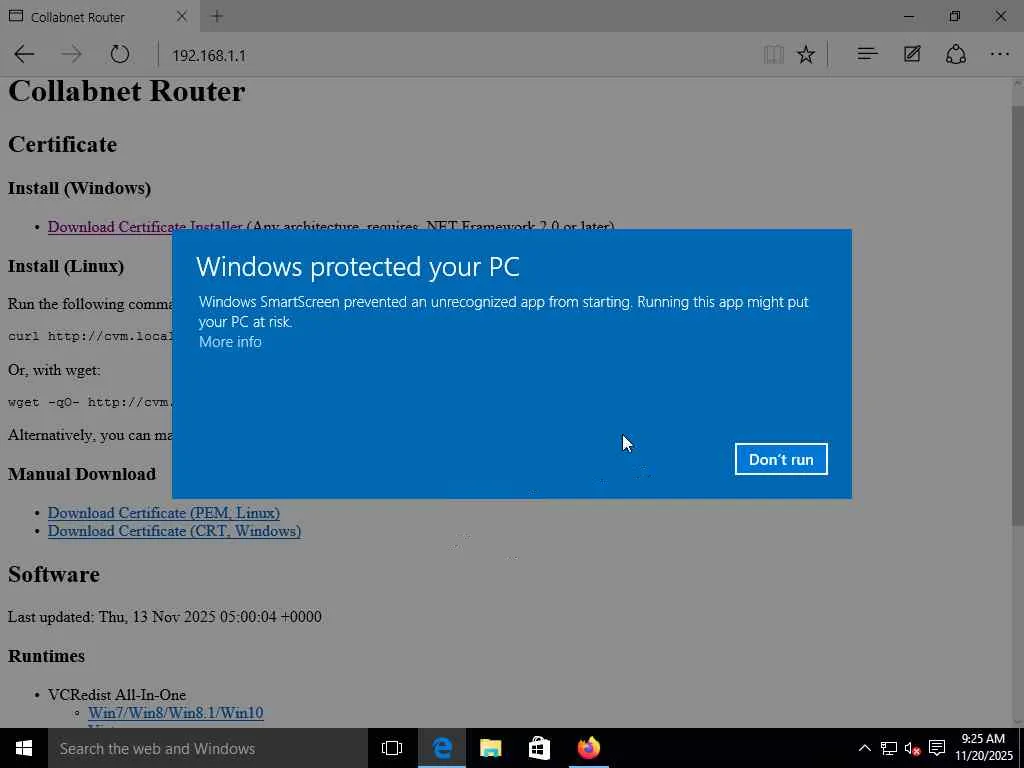The width and height of the screenshot is (1024, 768).
Task: Add page to favorites with star icon
Action: tap(806, 54)
